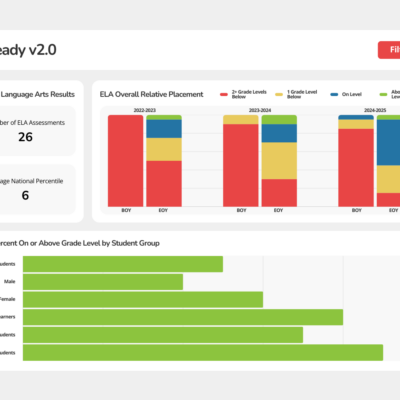The height and width of the screenshot is (400, 400).
Task: Click the 2023-2024 year label
Action: pos(260,110)
